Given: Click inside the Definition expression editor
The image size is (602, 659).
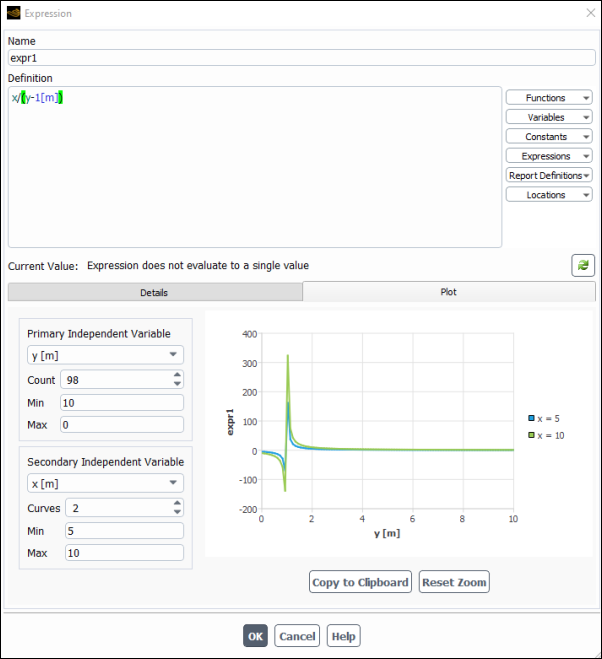Looking at the screenshot, I should pyautogui.click(x=255, y=167).
